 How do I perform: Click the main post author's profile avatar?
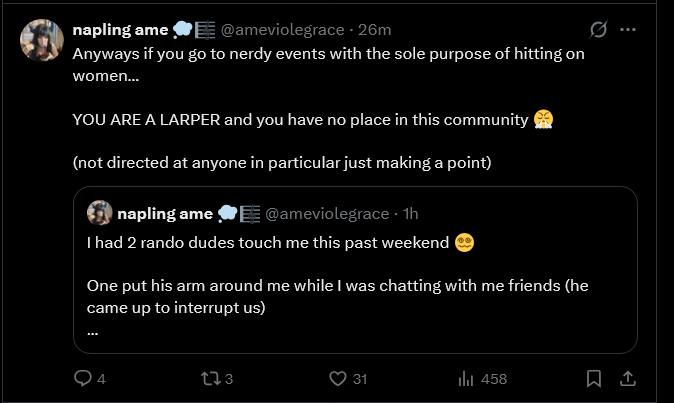[43, 41]
